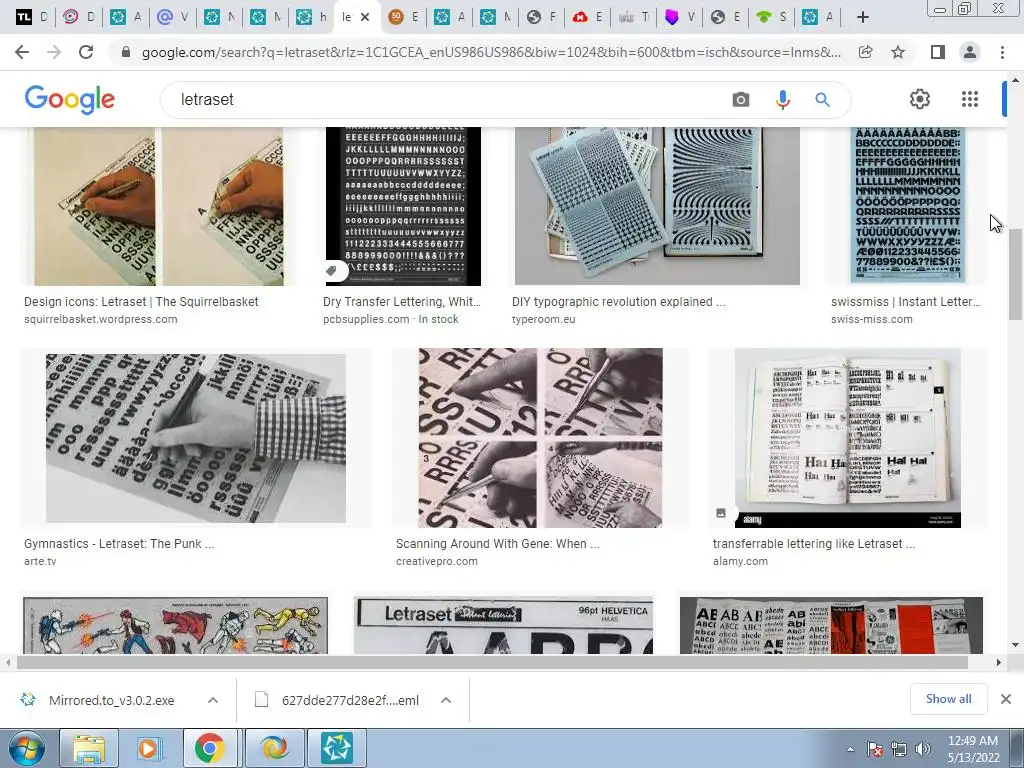Viewport: 1024px width, 768px height.
Task: Switch to the tab with green wifi icon
Action: (771, 18)
